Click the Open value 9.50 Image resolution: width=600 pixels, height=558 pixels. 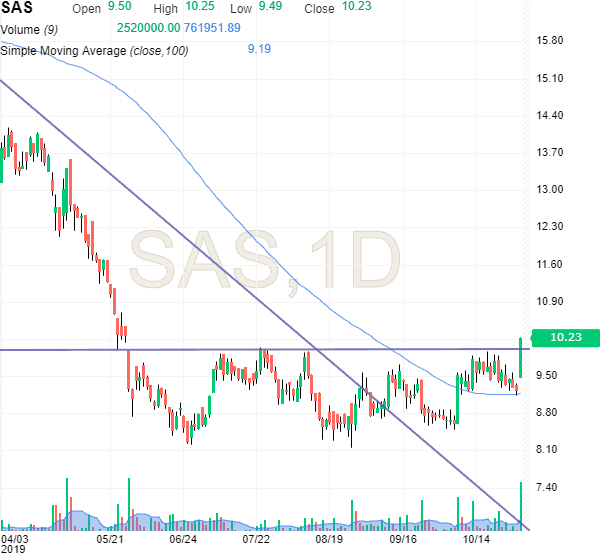[x=120, y=9]
